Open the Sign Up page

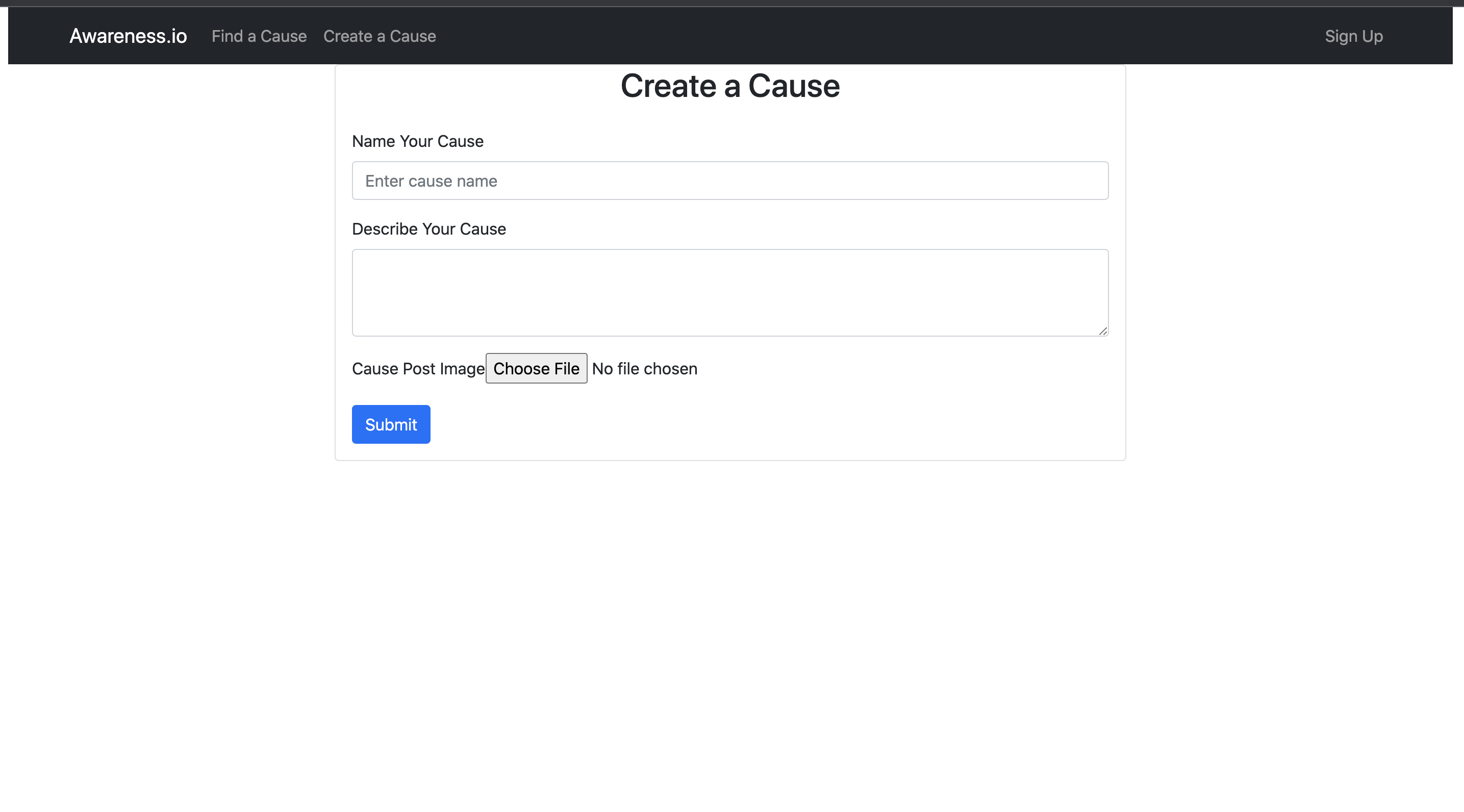tap(1353, 36)
